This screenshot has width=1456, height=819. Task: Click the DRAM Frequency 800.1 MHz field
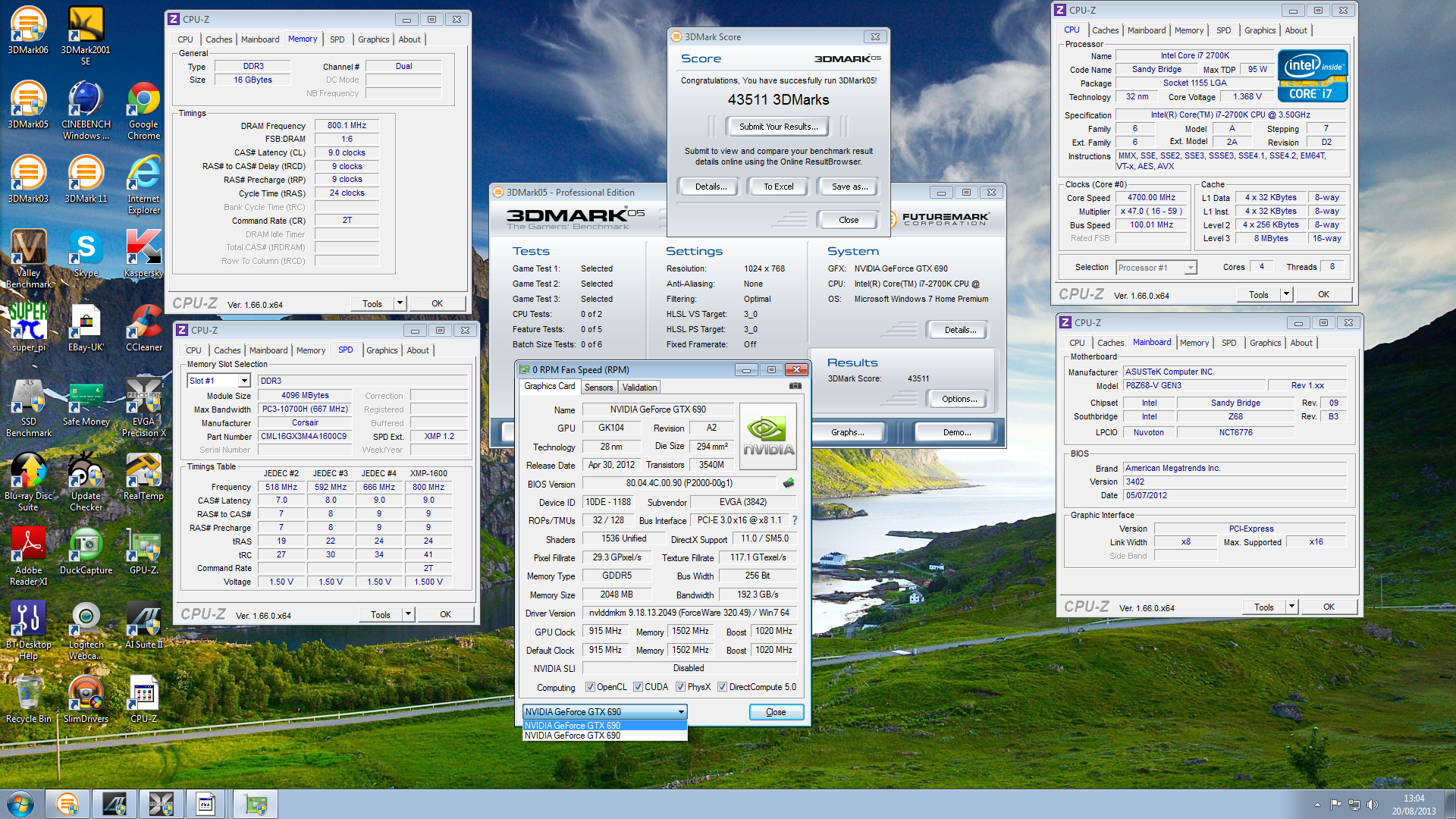click(347, 126)
